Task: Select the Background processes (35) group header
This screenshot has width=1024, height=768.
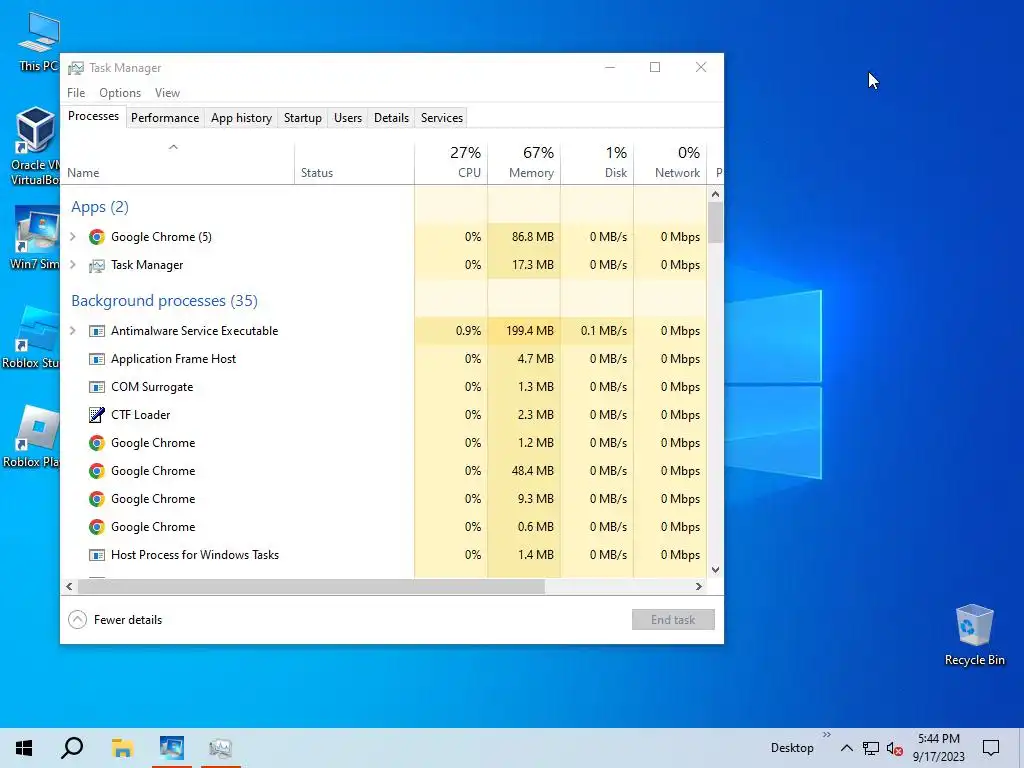Action: 164,301
